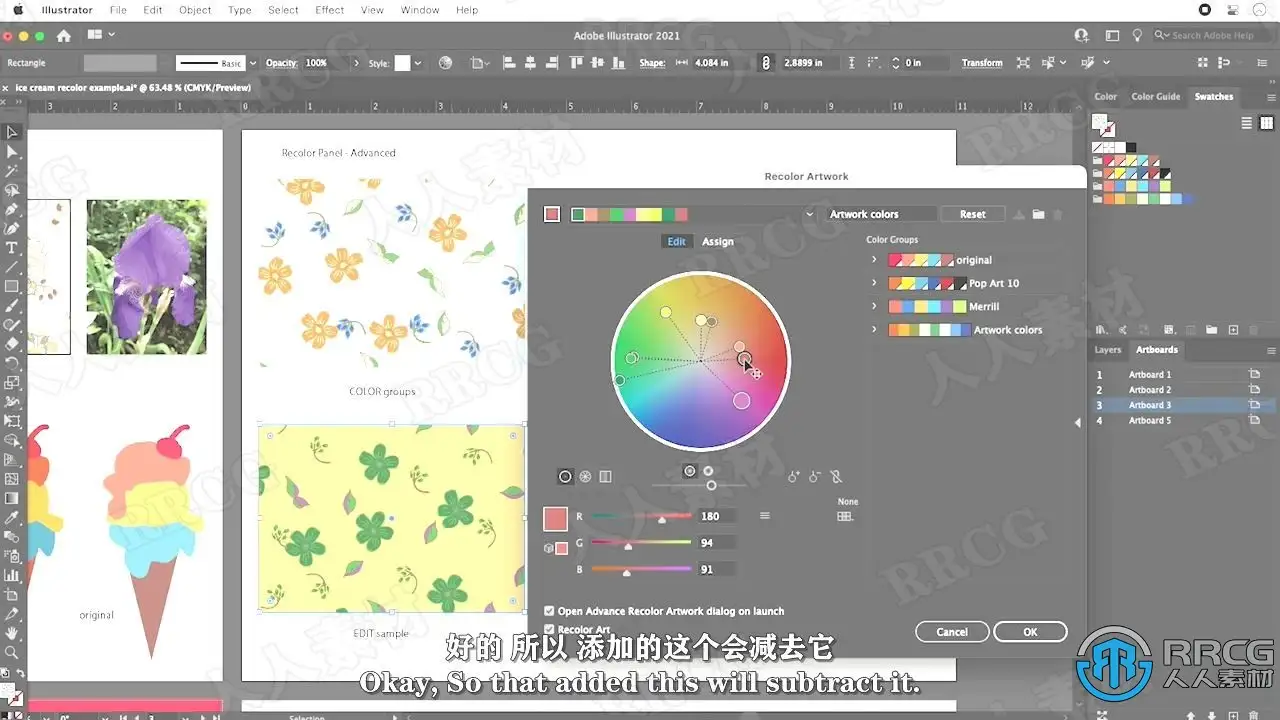Viewport: 1280px width, 720px height.
Task: Select the Selection tool in the toolbar
Action: 12,132
